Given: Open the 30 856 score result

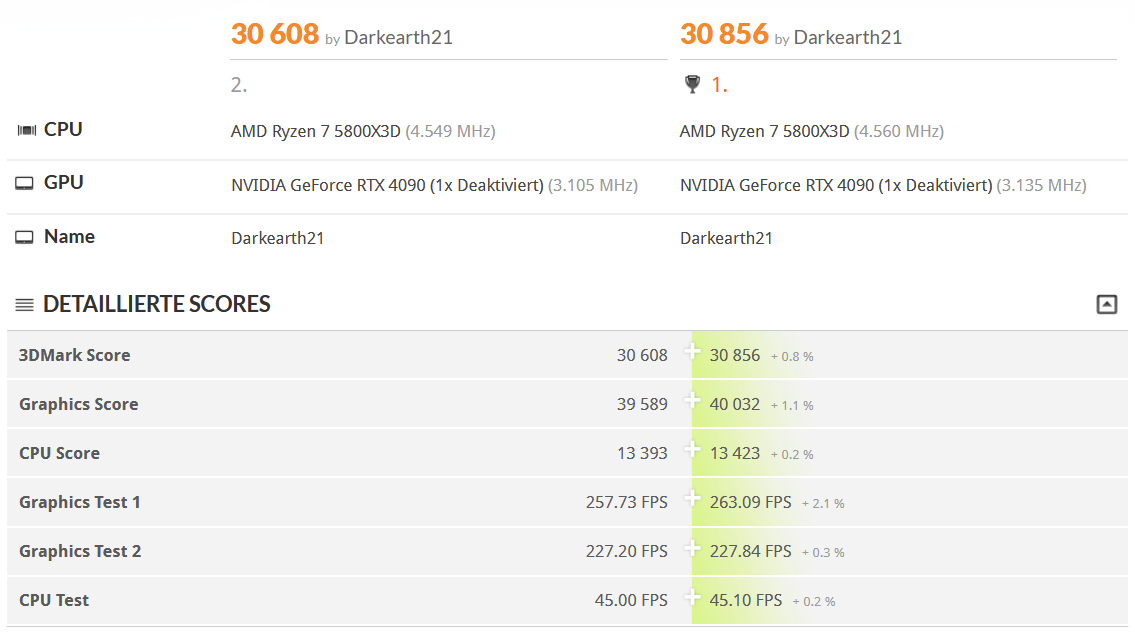Looking at the screenshot, I should pyautogui.click(x=724, y=34).
